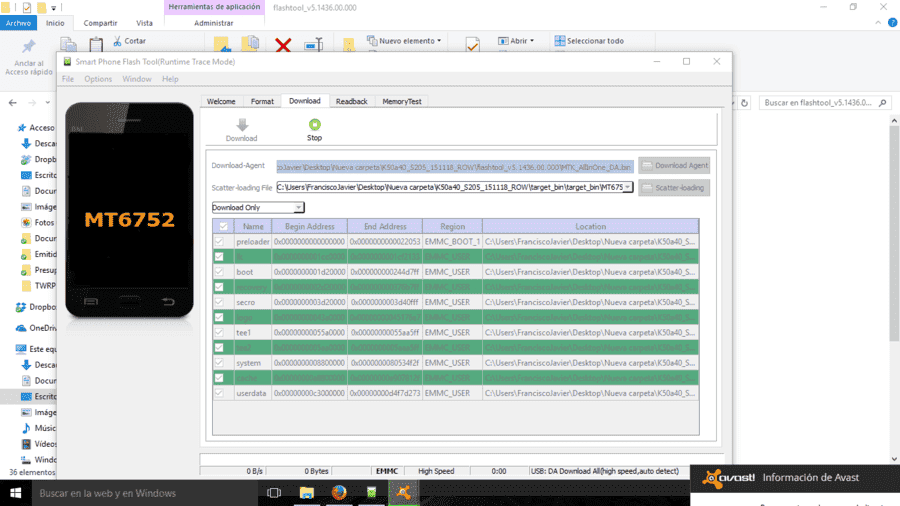Toggle the preloader partition checkbox

pyautogui.click(x=219, y=242)
